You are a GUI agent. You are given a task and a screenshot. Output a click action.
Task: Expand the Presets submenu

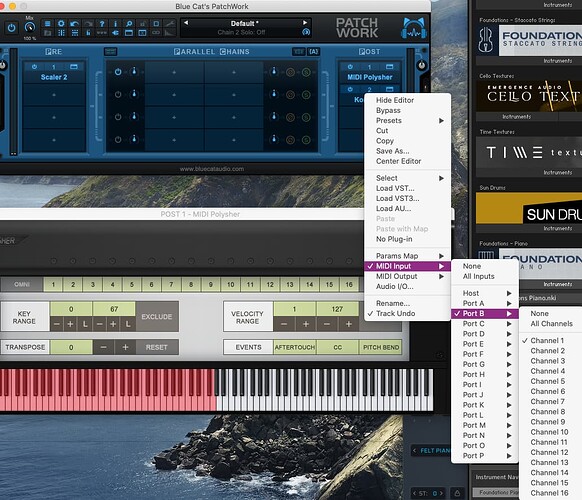point(407,121)
